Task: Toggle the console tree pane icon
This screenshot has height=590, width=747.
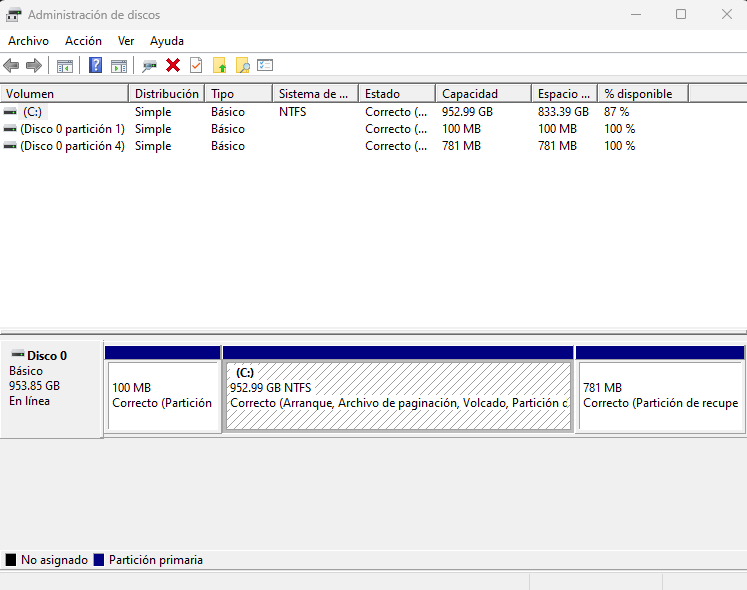Action: click(64, 66)
